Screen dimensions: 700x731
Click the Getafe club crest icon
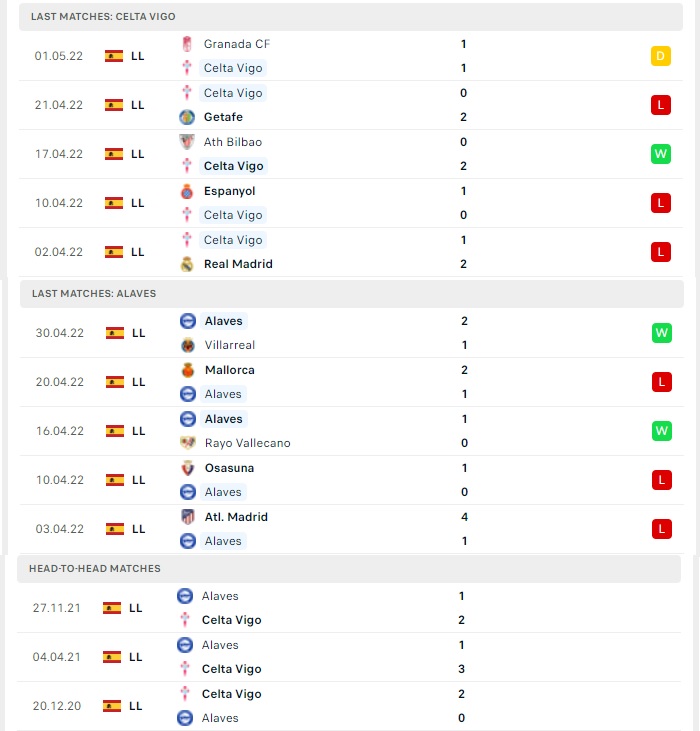click(187, 117)
